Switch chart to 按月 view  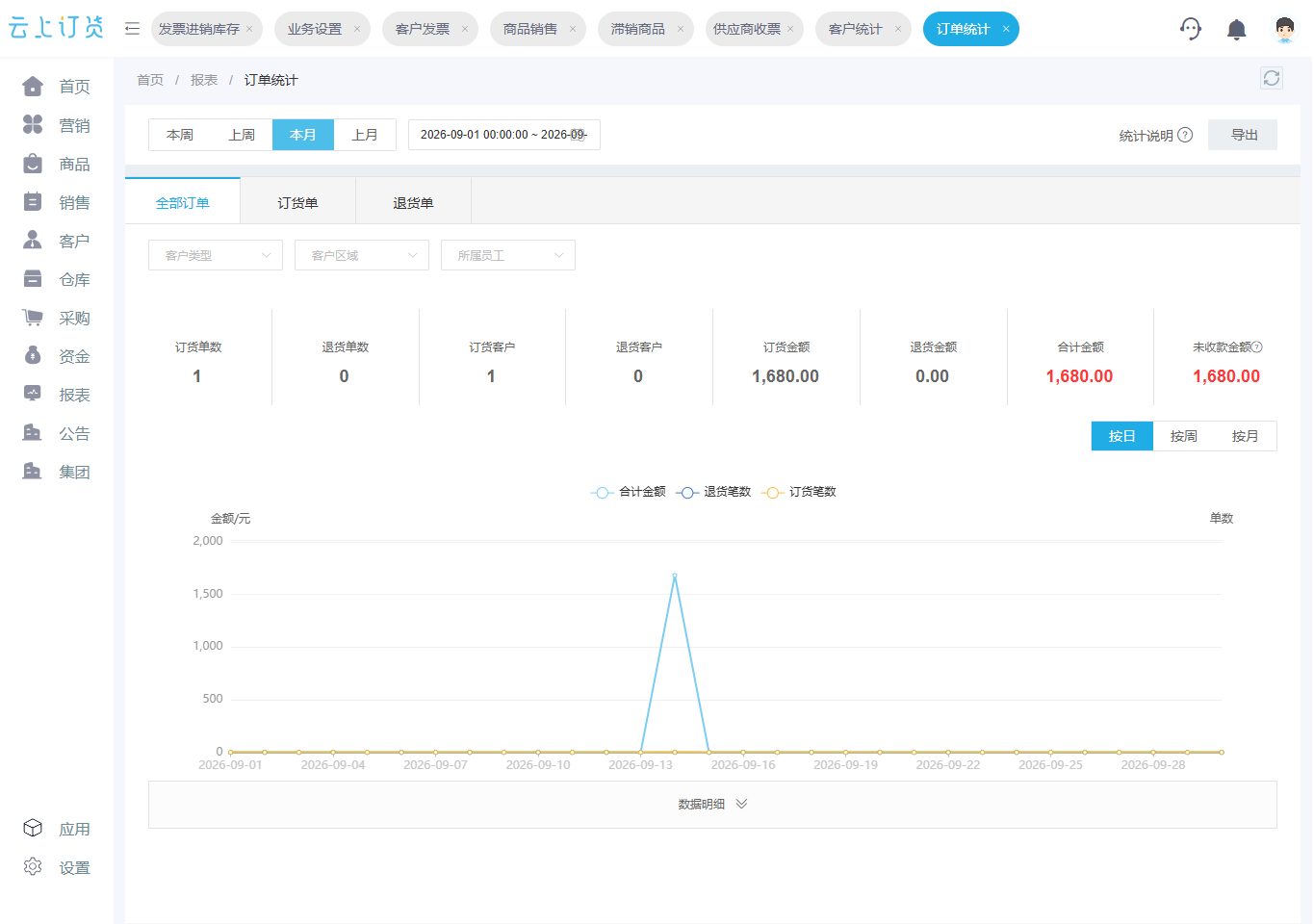click(x=1246, y=436)
